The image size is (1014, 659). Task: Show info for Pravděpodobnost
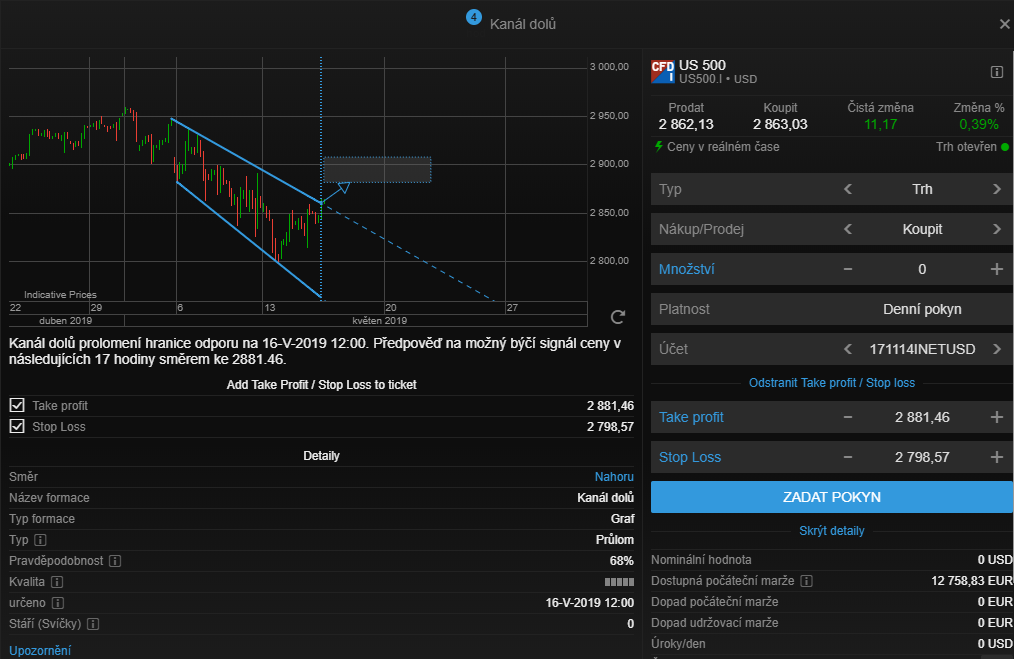(x=115, y=561)
